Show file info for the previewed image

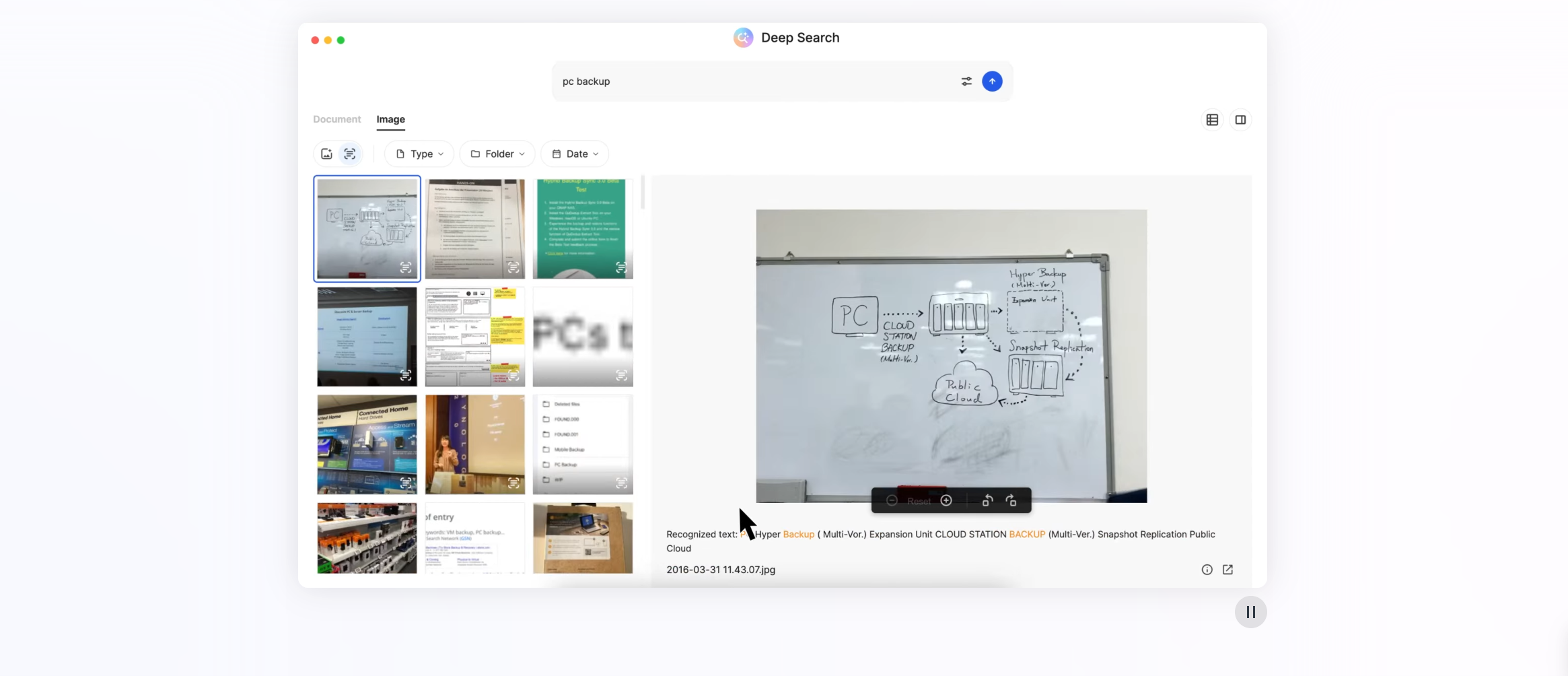click(x=1207, y=570)
